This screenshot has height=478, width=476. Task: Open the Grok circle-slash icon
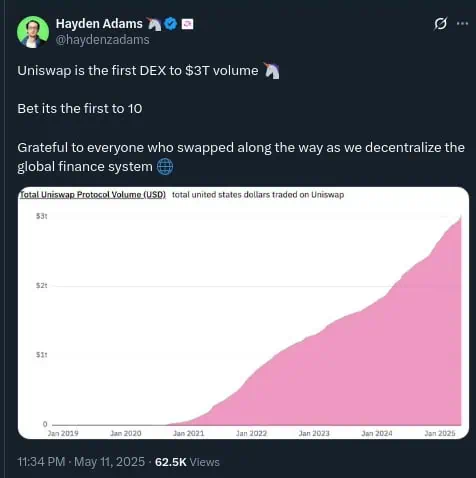pos(440,24)
